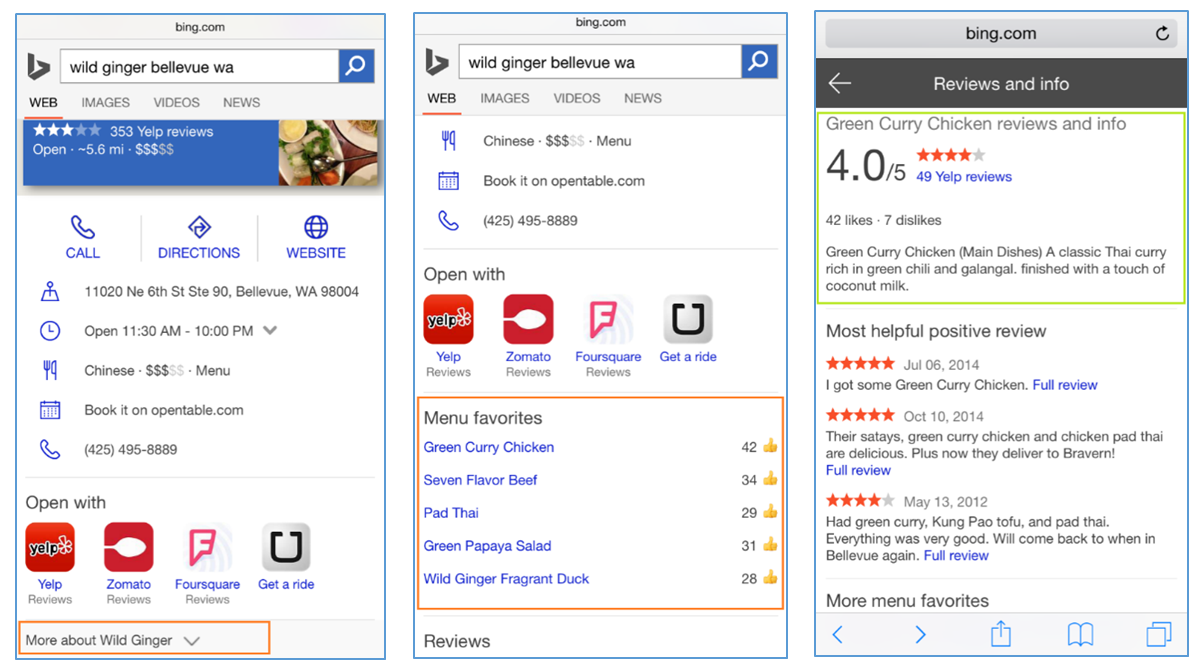Switch to the IMAGES tab in the middle screen
1204x670 pixels.
505,98
